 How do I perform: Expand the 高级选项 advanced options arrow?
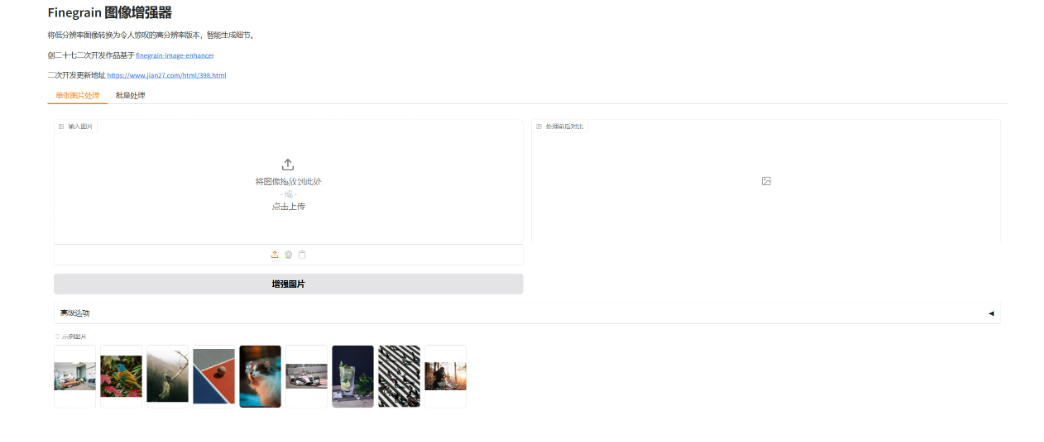991,313
